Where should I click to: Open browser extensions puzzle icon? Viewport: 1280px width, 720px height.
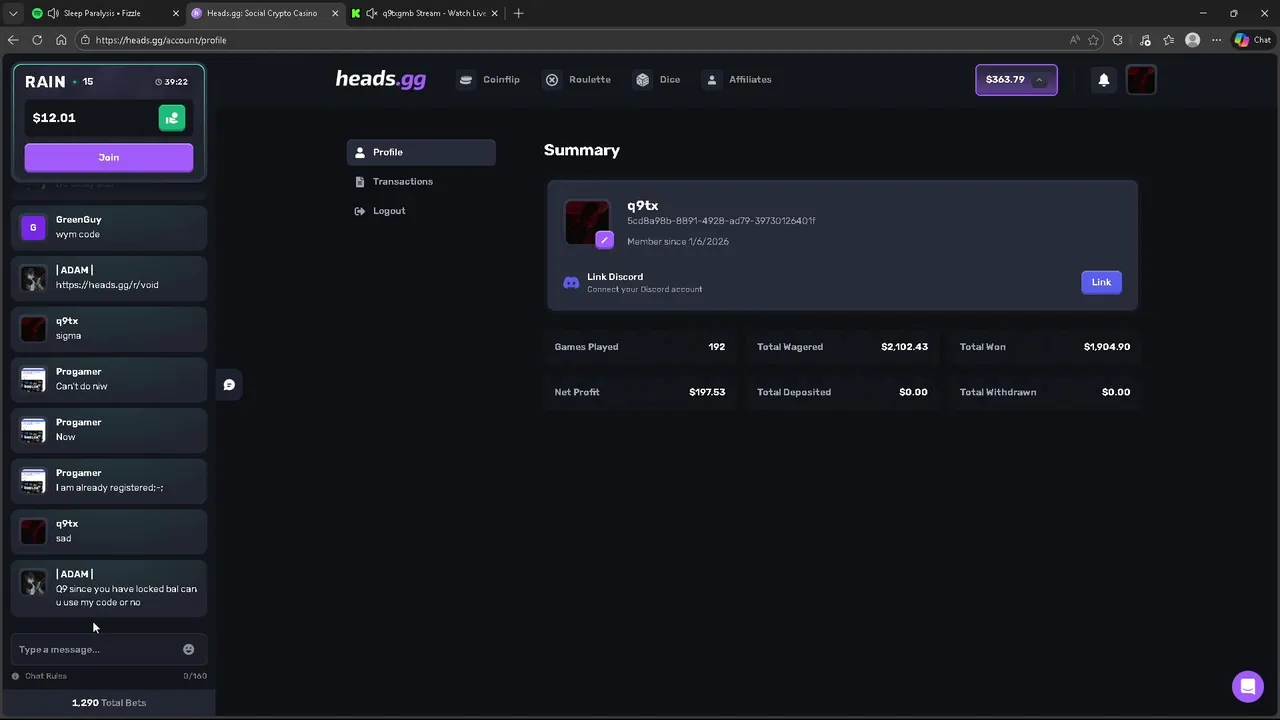click(1118, 40)
